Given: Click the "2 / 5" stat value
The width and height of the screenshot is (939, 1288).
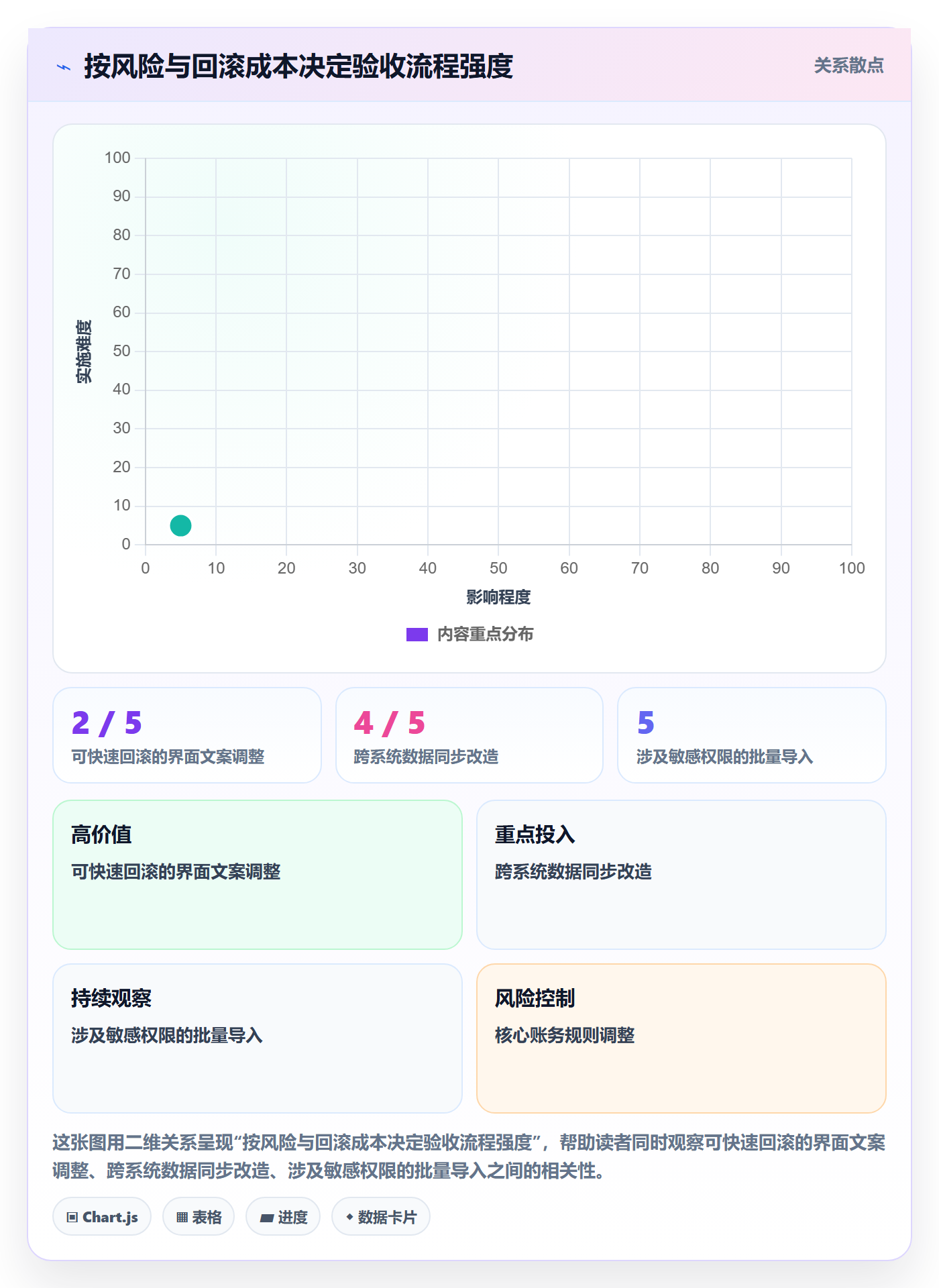Looking at the screenshot, I should pyautogui.click(x=107, y=723).
